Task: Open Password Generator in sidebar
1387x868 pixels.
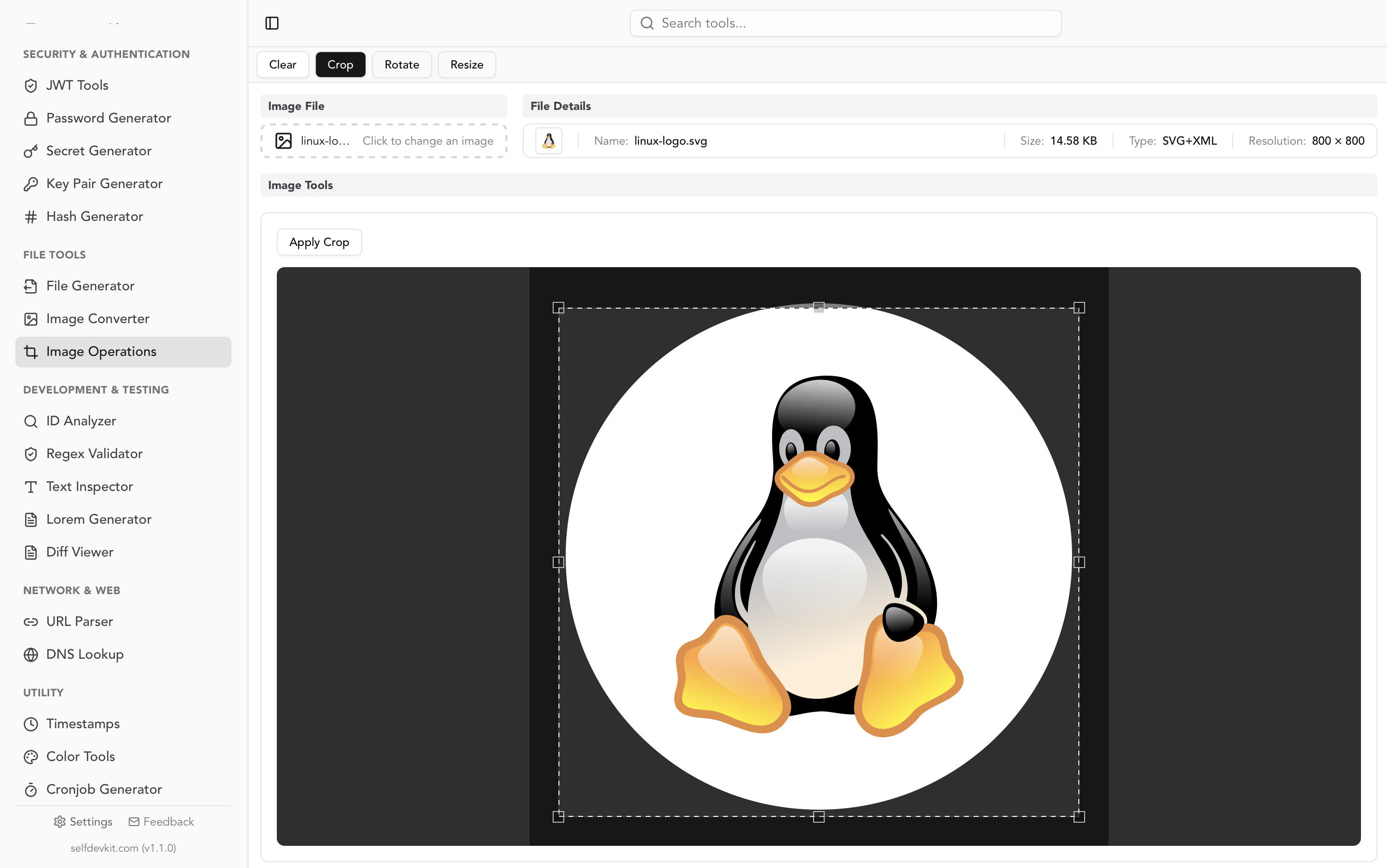Action: [123, 118]
